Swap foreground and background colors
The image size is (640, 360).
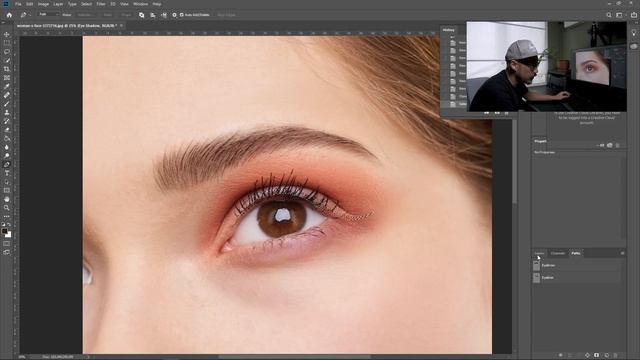tap(9, 224)
